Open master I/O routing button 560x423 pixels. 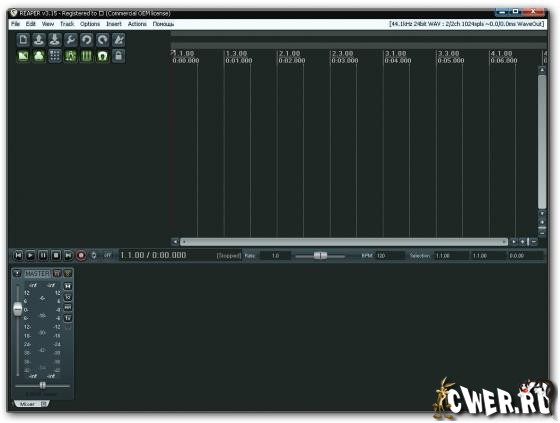pyautogui.click(x=68, y=297)
